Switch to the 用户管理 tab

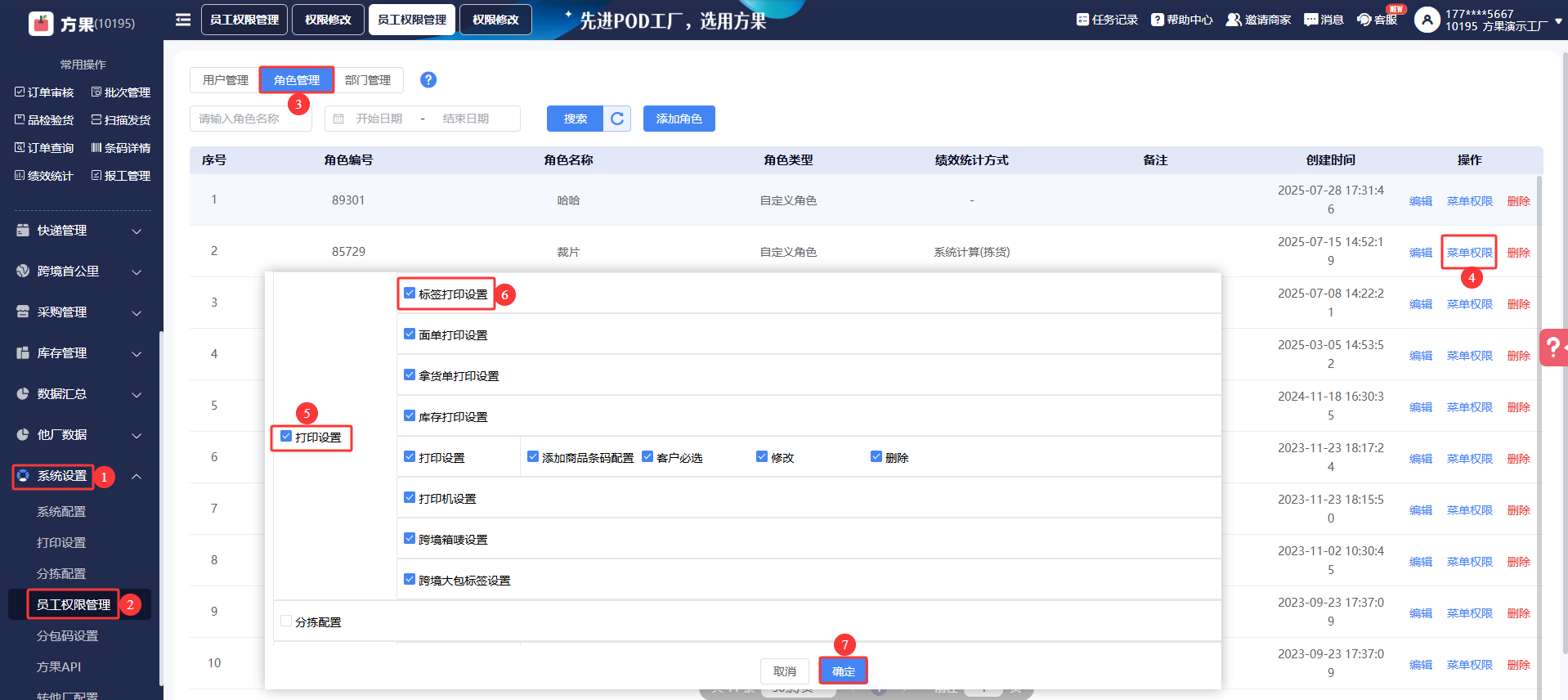point(225,80)
